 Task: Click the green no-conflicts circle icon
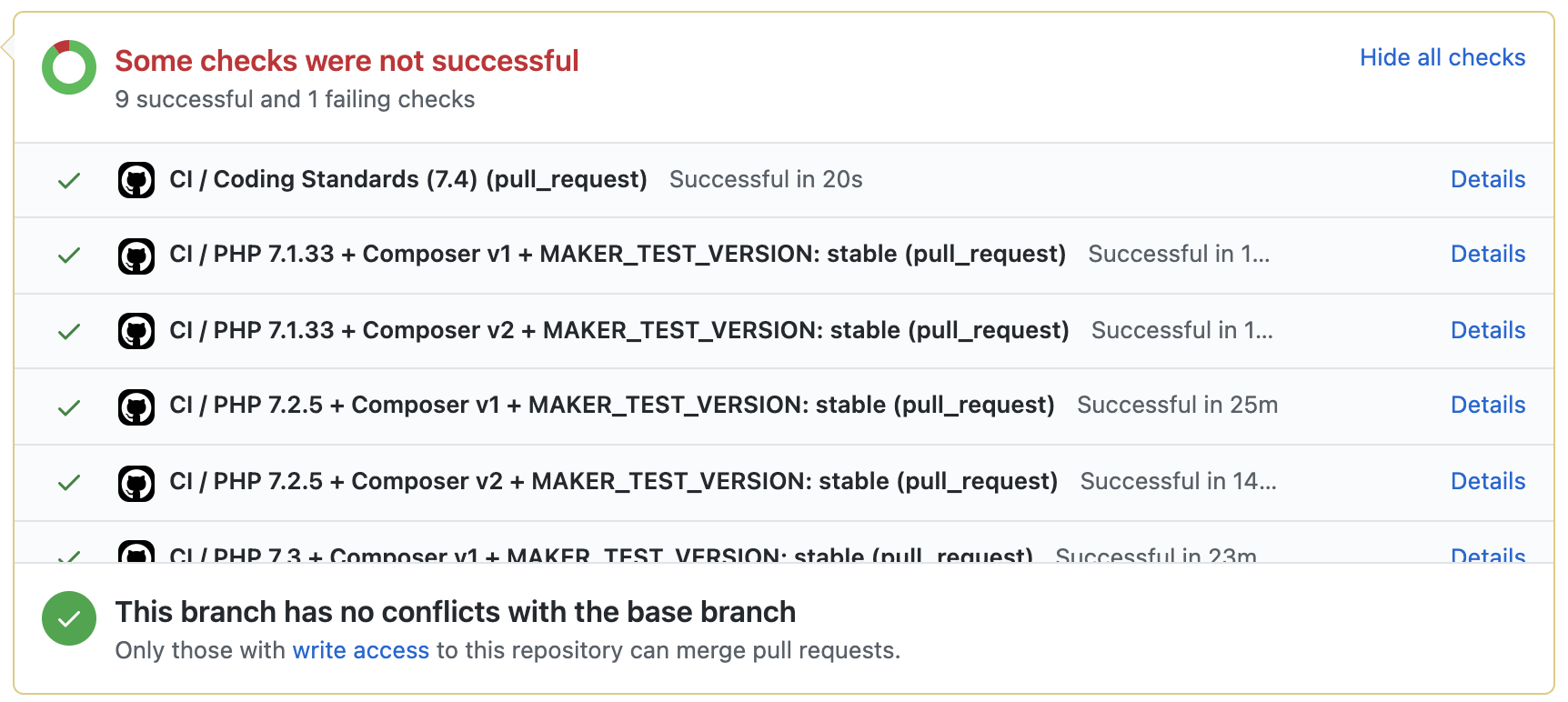click(x=69, y=618)
